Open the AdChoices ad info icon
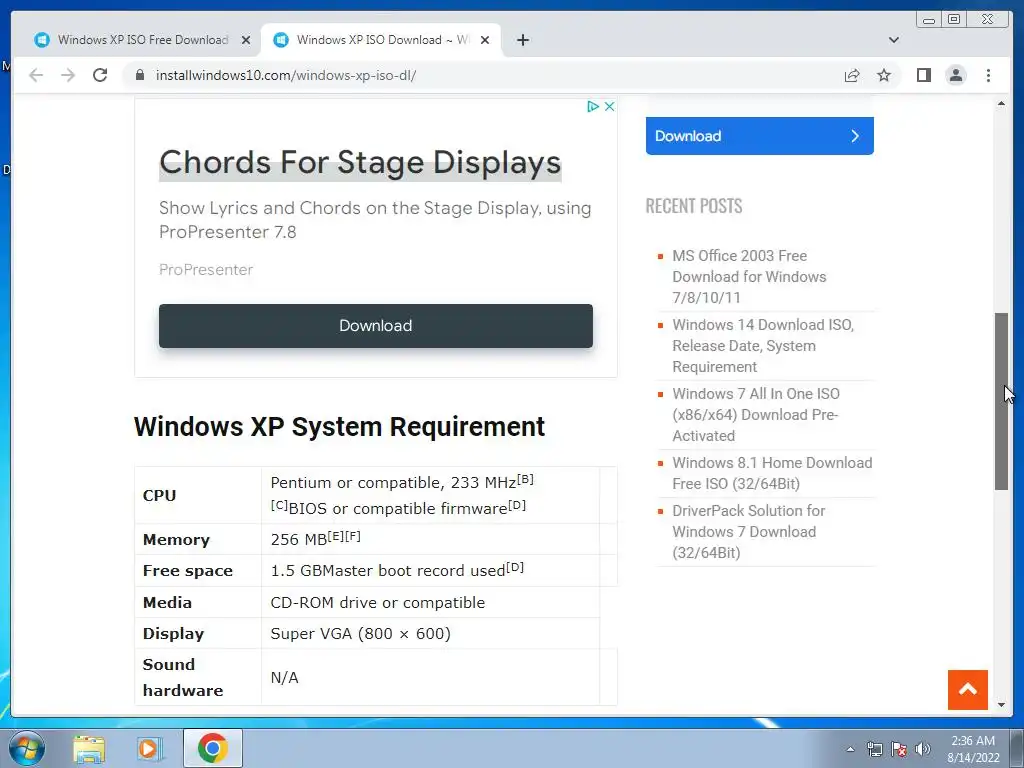 tap(592, 106)
